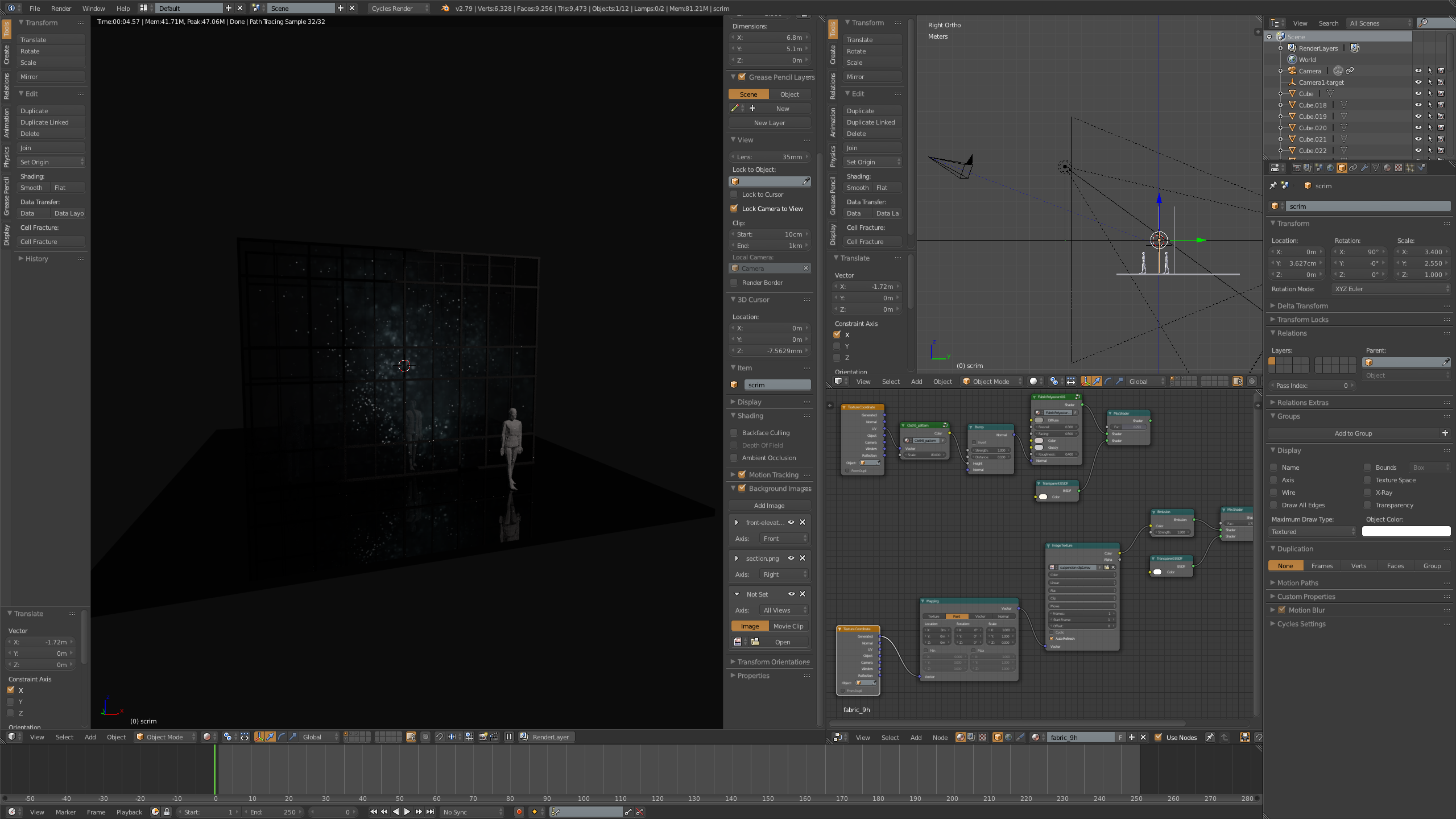Click the eyedropper in Lock to Object field
1456x819 pixels.
coord(806,181)
